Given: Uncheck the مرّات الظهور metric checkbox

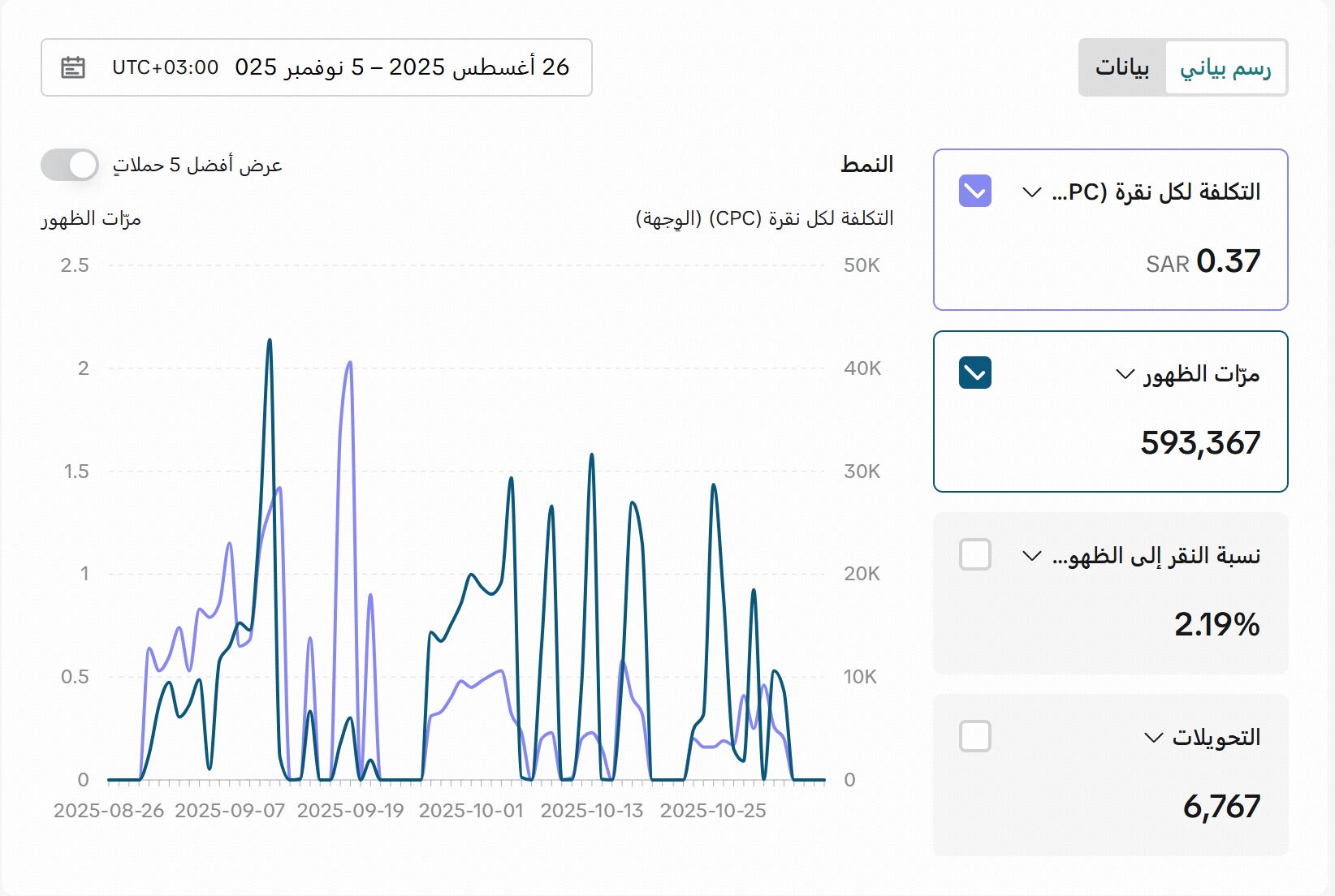Looking at the screenshot, I should click(974, 373).
